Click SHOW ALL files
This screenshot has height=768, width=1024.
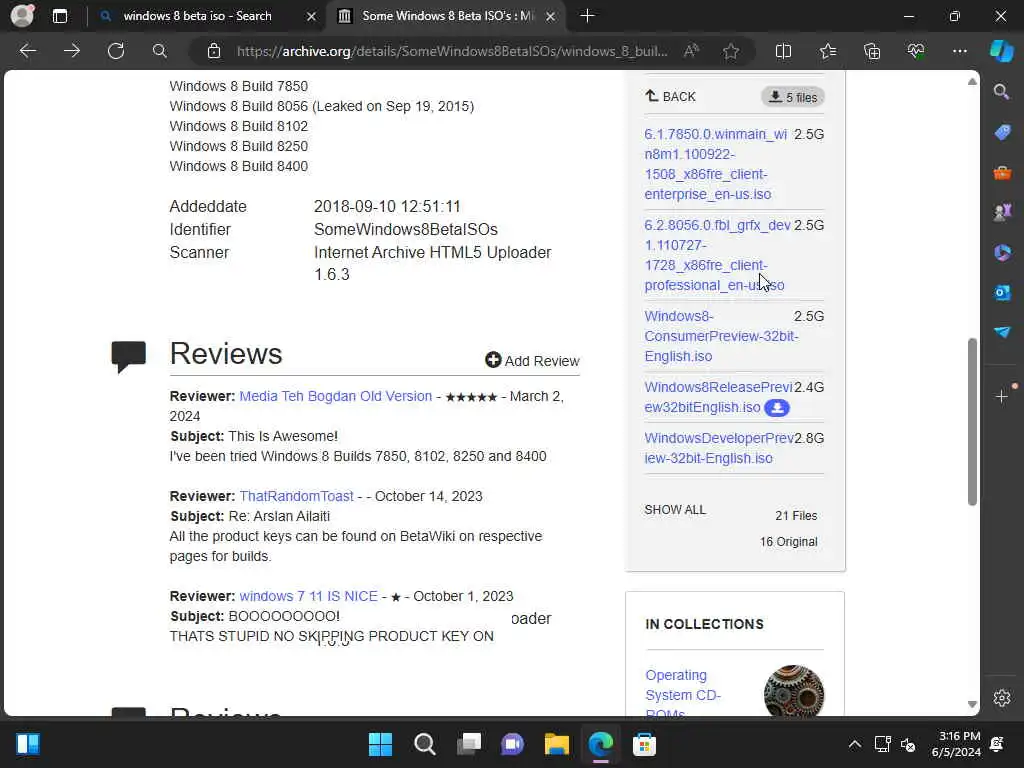(x=675, y=510)
